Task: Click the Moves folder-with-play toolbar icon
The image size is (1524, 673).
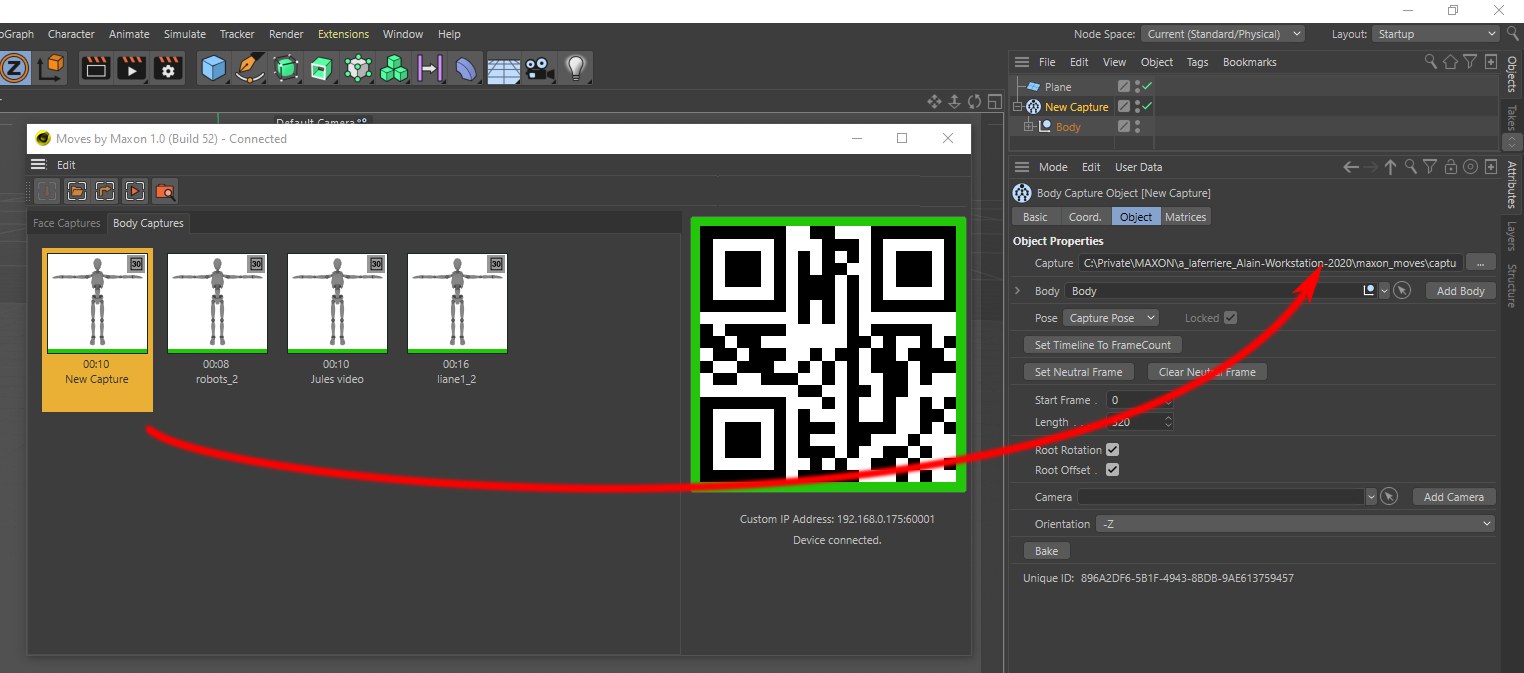Action: click(136, 191)
